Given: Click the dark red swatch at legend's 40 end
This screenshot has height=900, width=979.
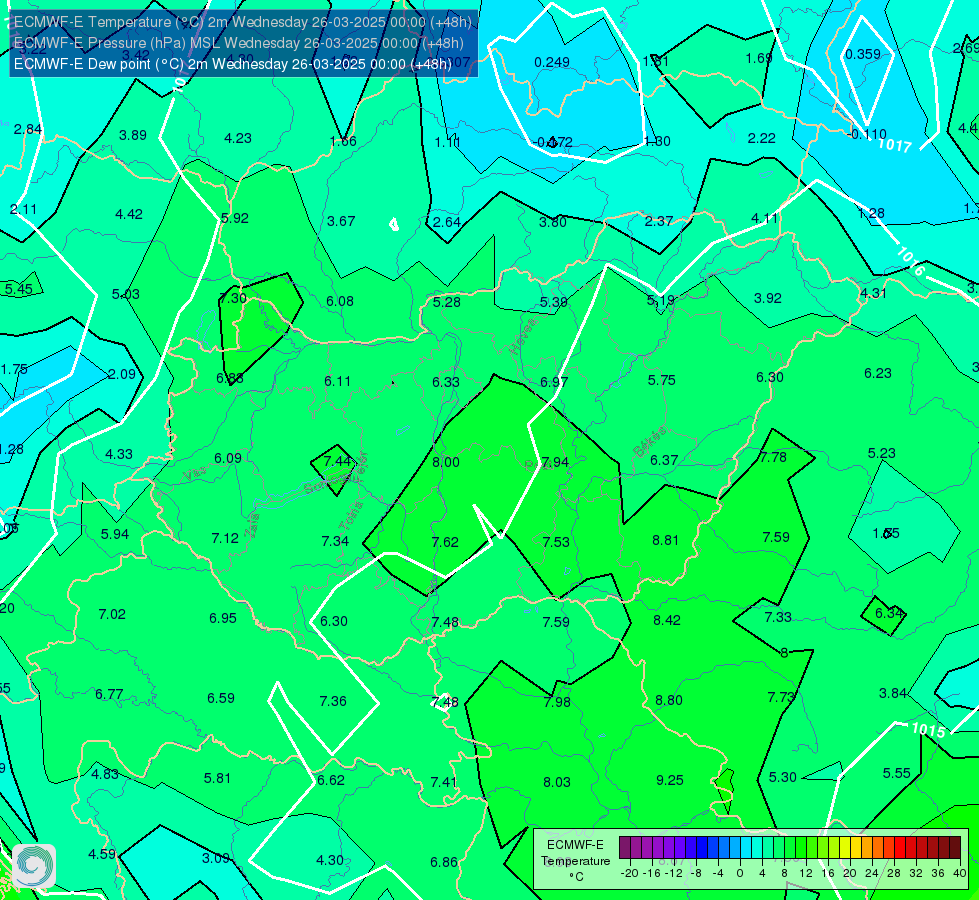Looking at the screenshot, I should click(x=955, y=848).
